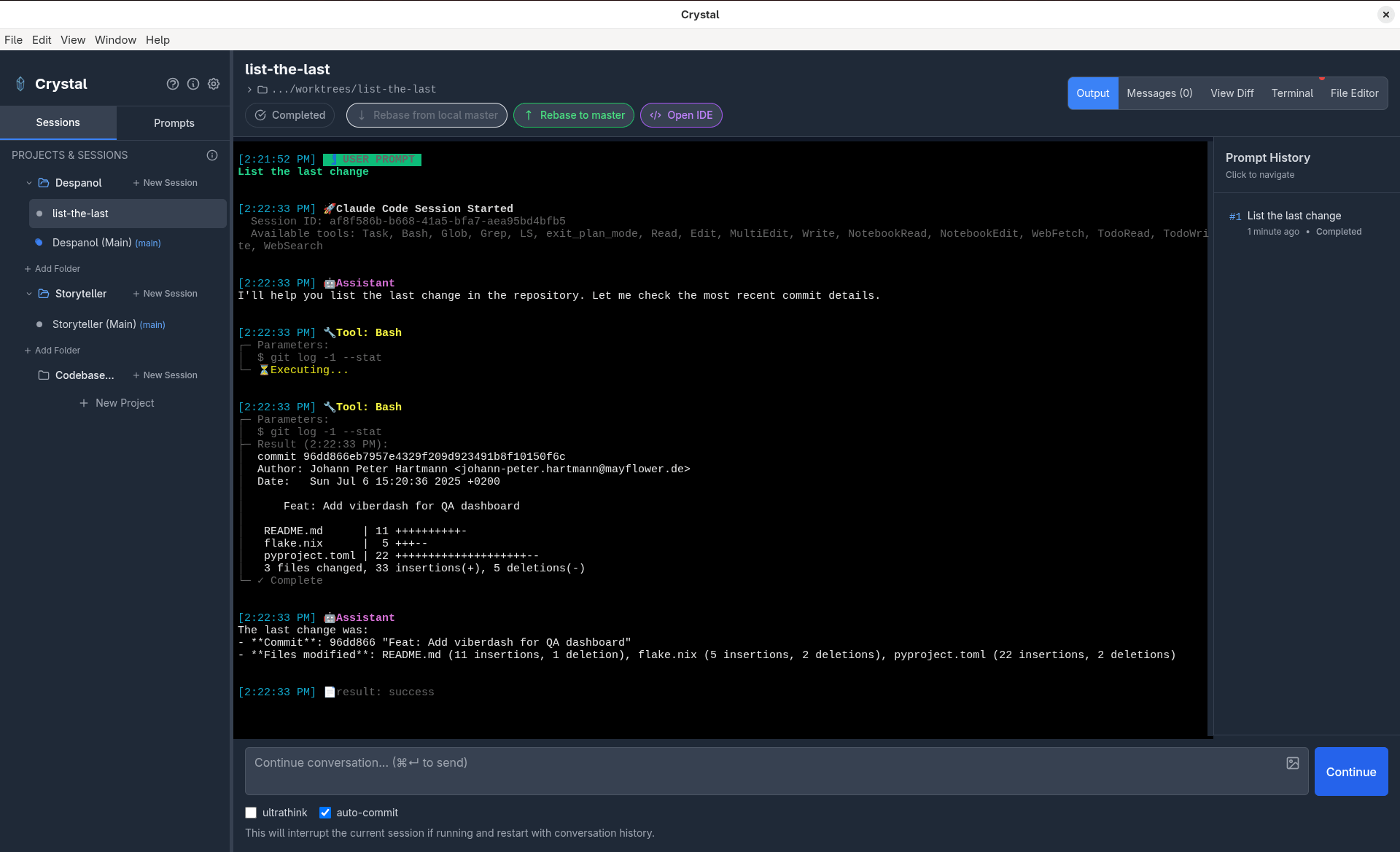Open the Prompts tab
Screen dimensions: 1400x852
tap(174, 123)
